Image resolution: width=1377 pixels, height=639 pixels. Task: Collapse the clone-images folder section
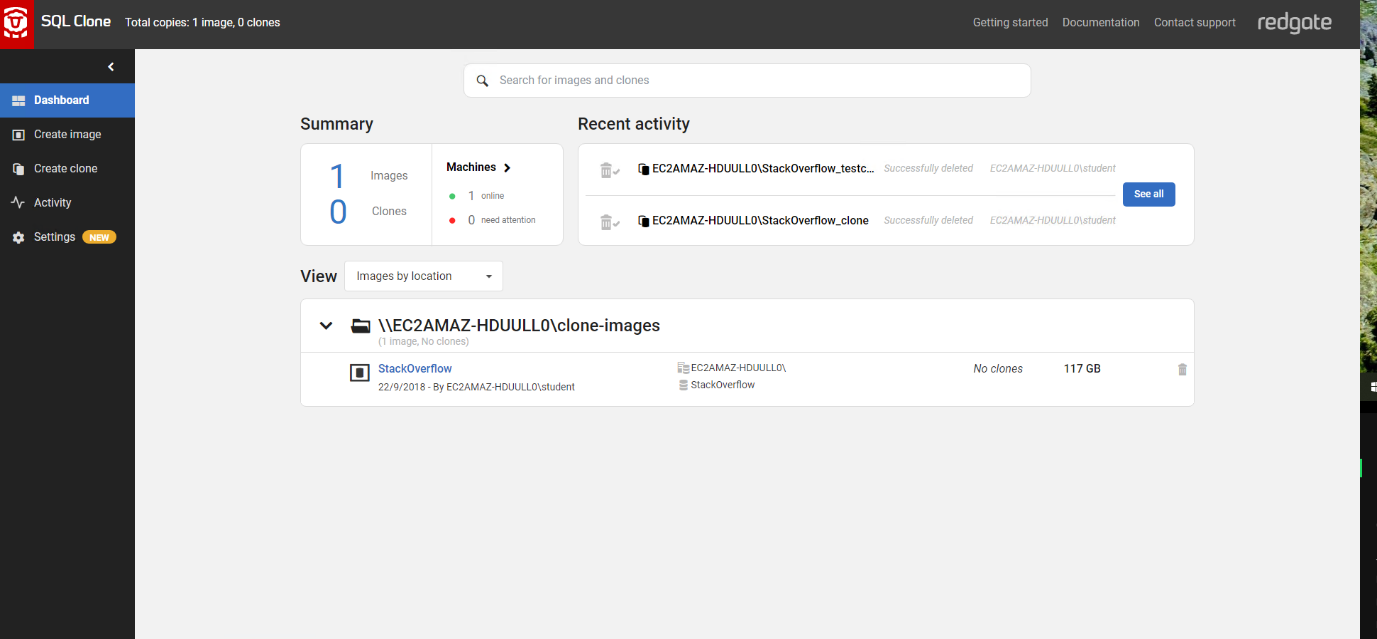coord(325,325)
